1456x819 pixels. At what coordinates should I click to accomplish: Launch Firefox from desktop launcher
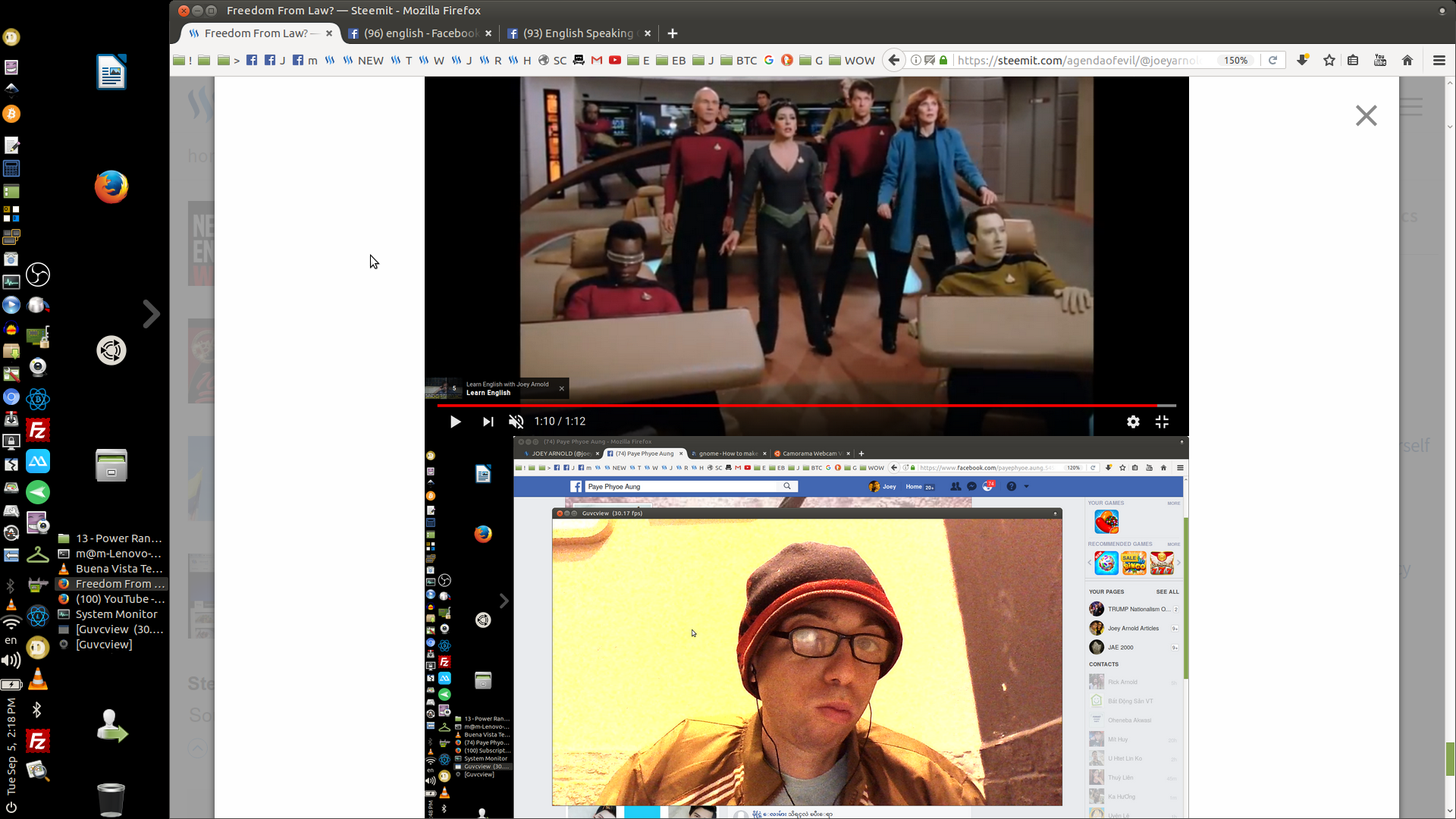pos(111,187)
